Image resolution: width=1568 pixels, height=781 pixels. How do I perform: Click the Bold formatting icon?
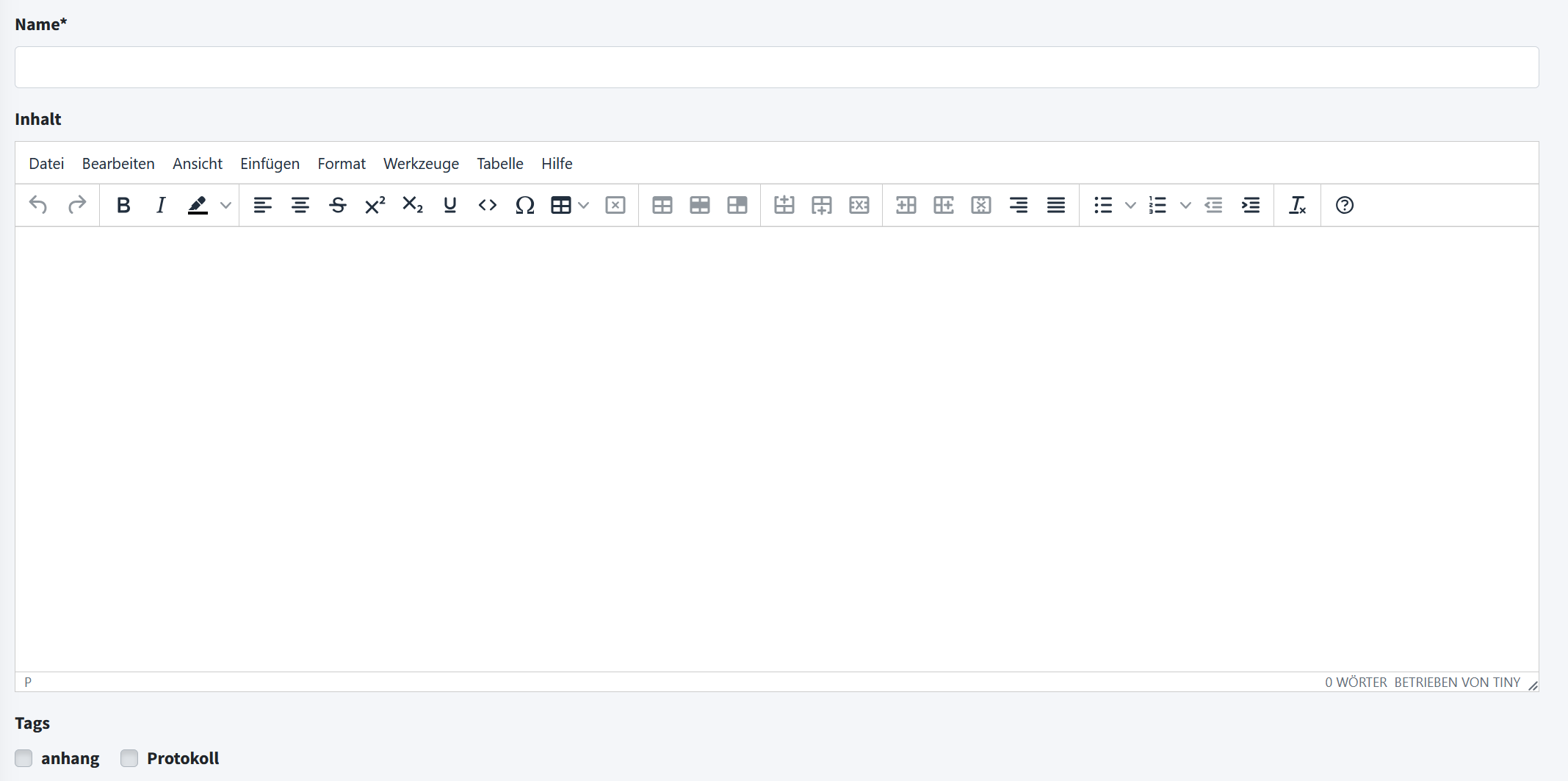(123, 205)
